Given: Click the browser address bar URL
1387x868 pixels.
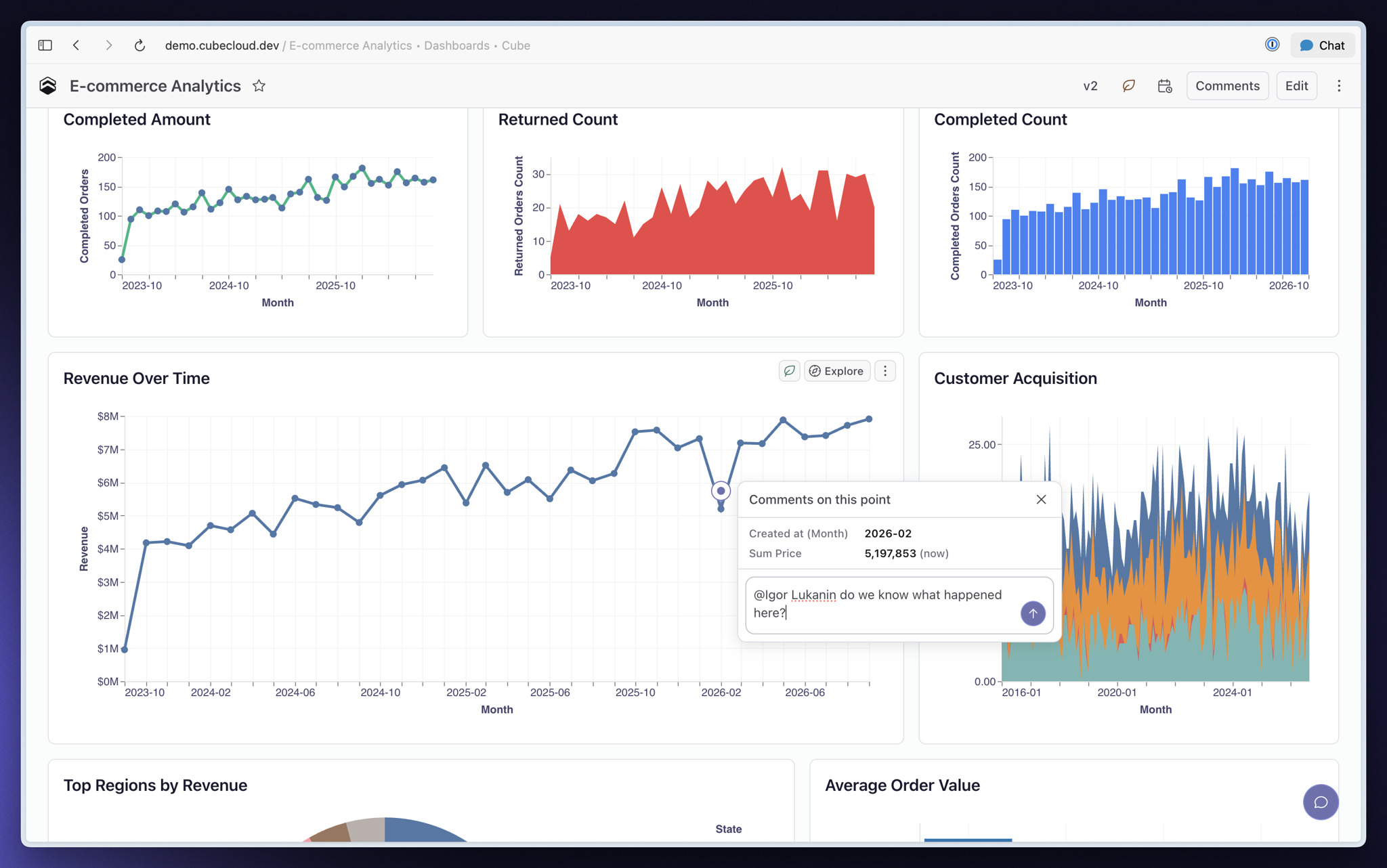Looking at the screenshot, I should point(347,45).
